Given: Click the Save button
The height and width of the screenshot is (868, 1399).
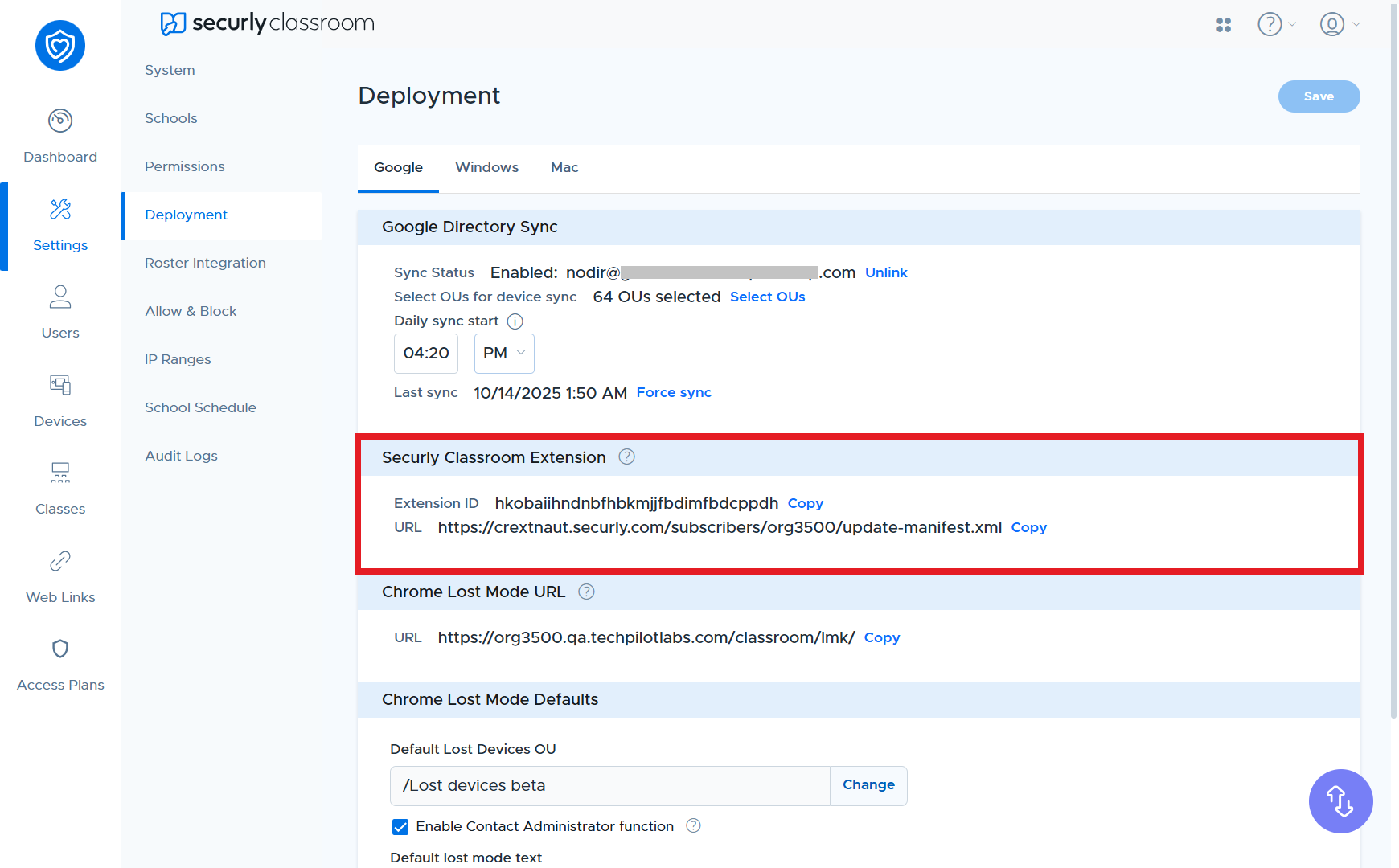Looking at the screenshot, I should (1319, 96).
